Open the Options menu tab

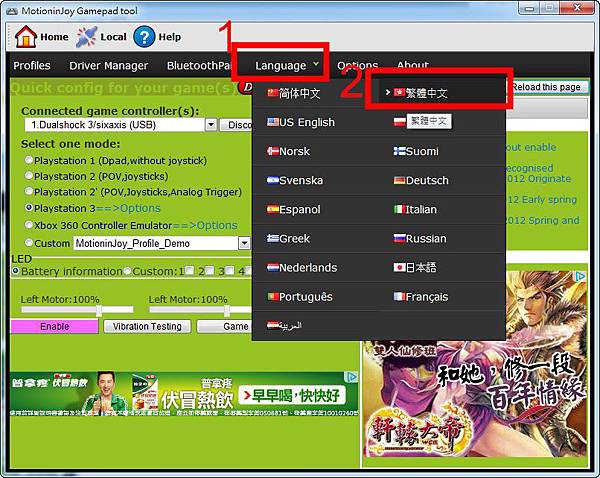(x=357, y=65)
